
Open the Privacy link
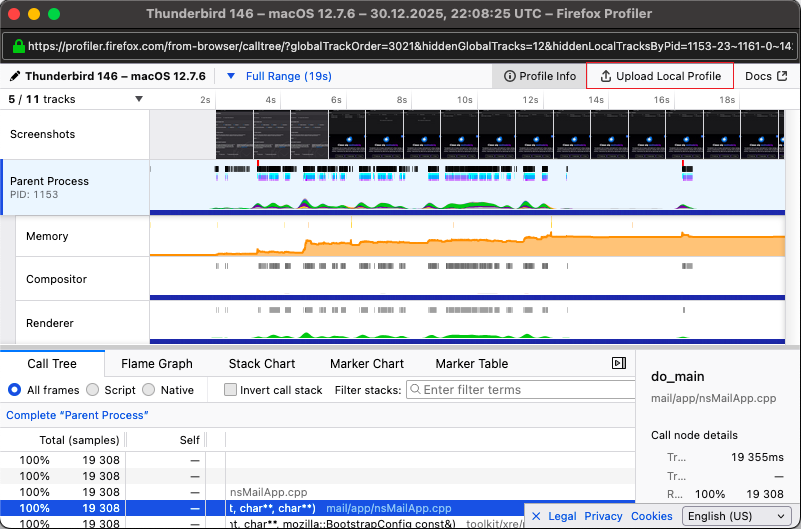pyautogui.click(x=603, y=516)
